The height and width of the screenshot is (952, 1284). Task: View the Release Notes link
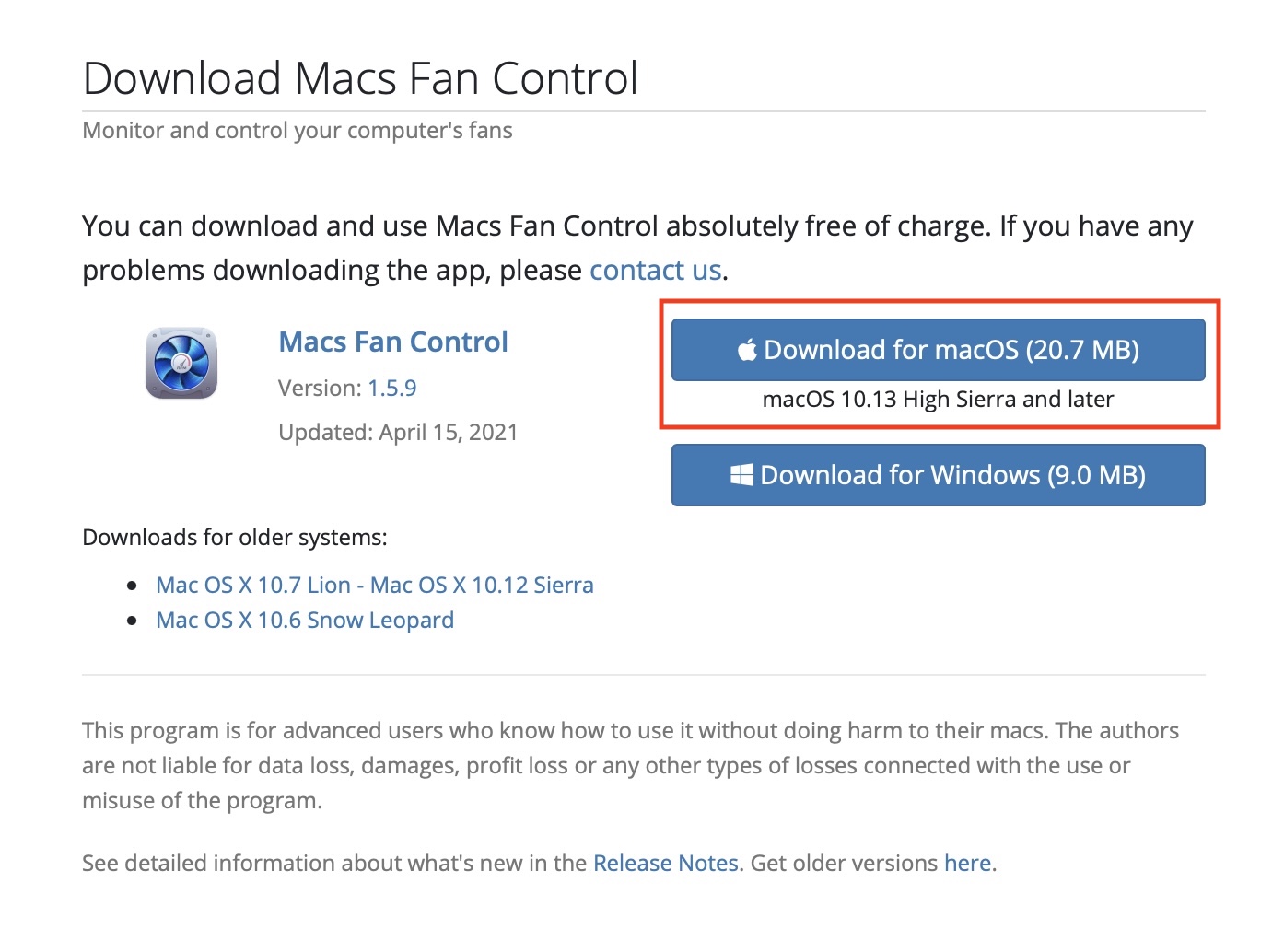click(x=665, y=864)
